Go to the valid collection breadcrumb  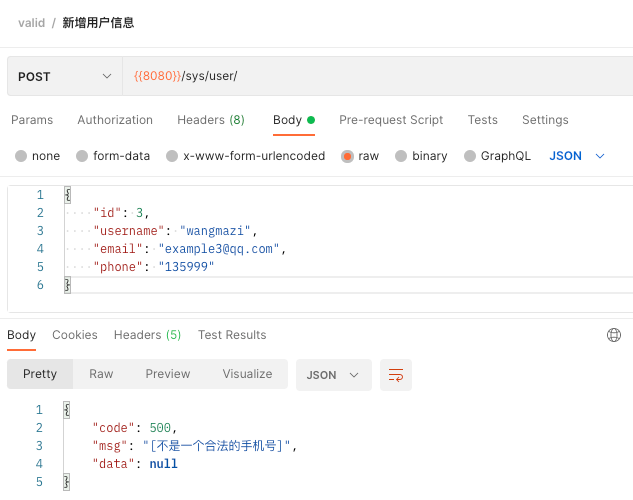[31, 23]
